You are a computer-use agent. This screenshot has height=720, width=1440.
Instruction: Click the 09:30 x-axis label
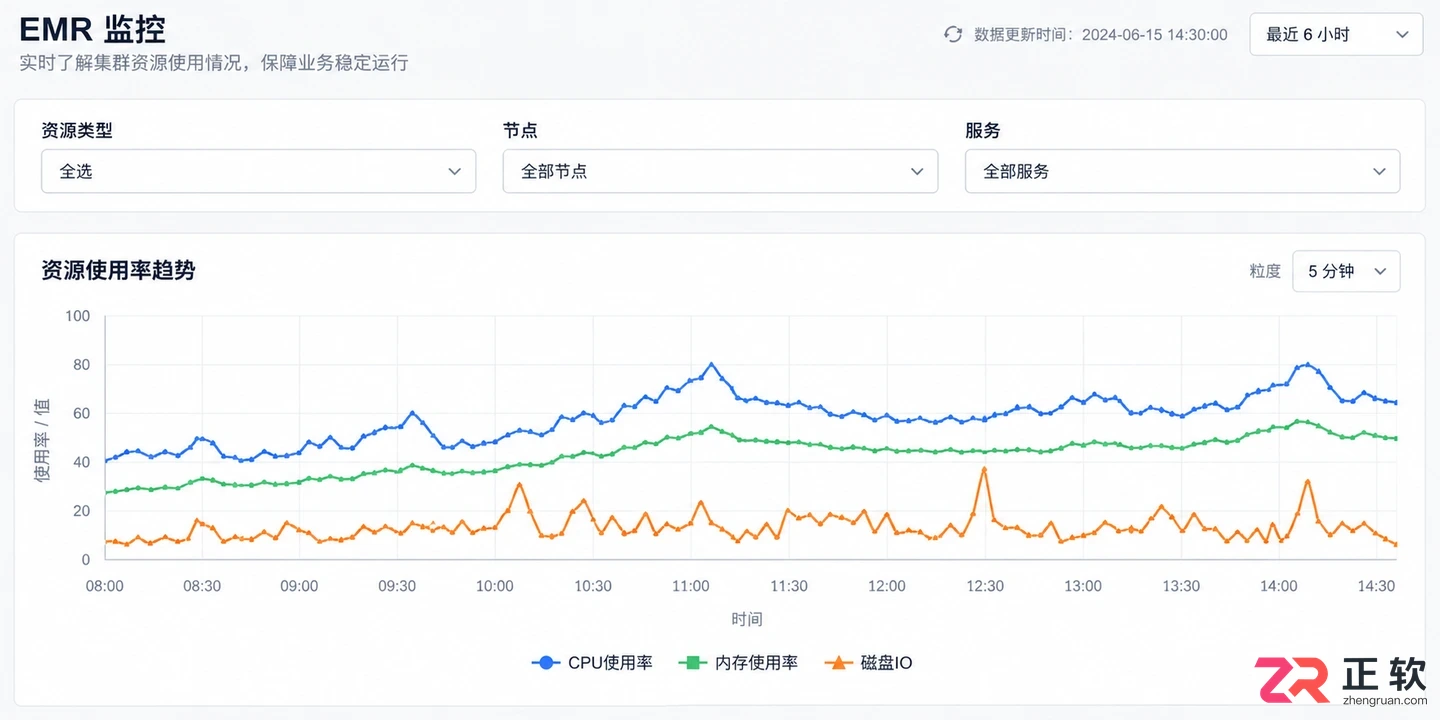click(x=398, y=586)
